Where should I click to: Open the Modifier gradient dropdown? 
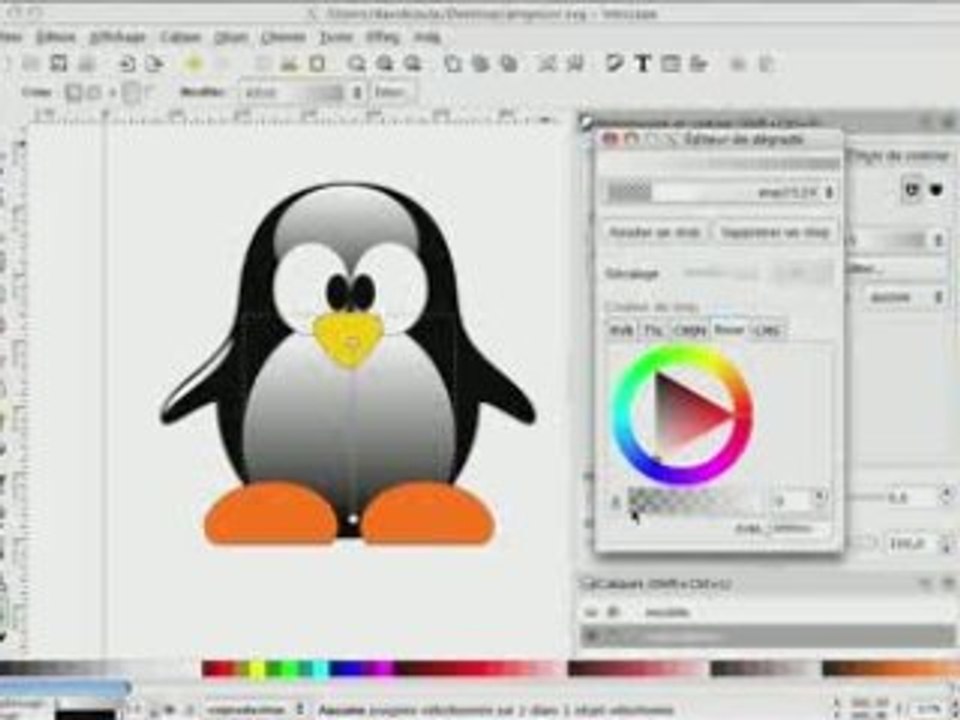303,93
